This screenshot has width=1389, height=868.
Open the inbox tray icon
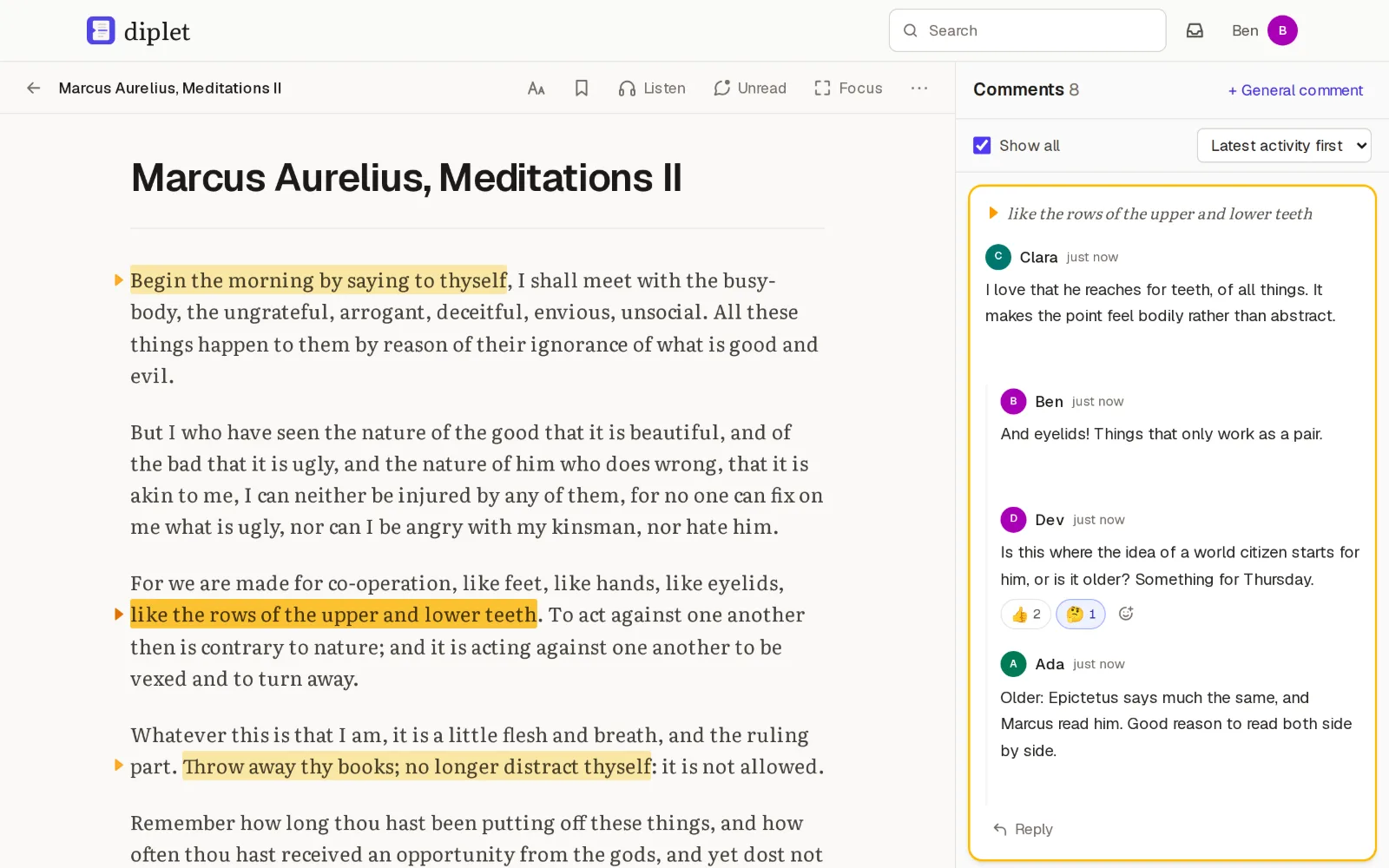coord(1195,30)
